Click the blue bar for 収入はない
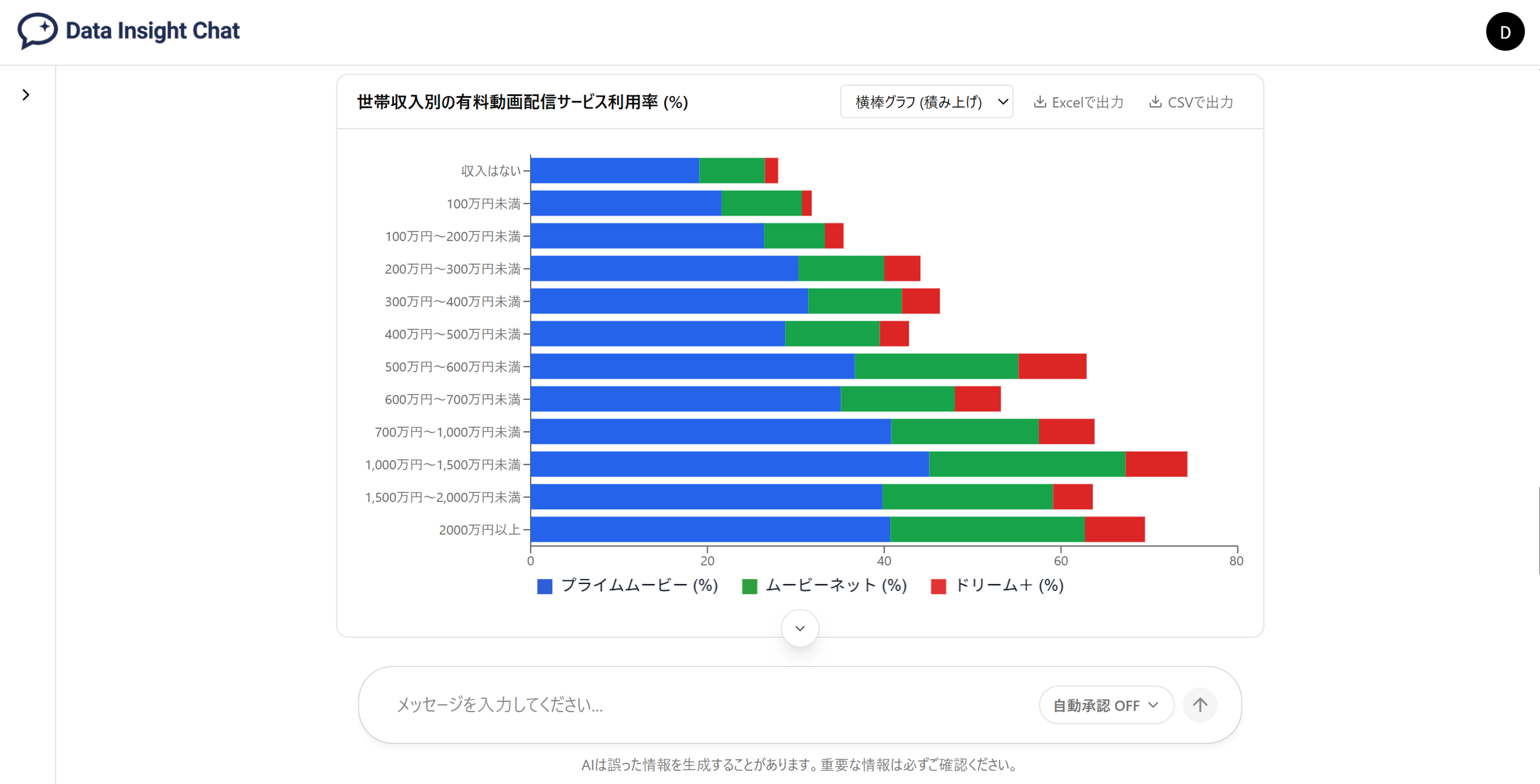1540x784 pixels. coord(615,171)
